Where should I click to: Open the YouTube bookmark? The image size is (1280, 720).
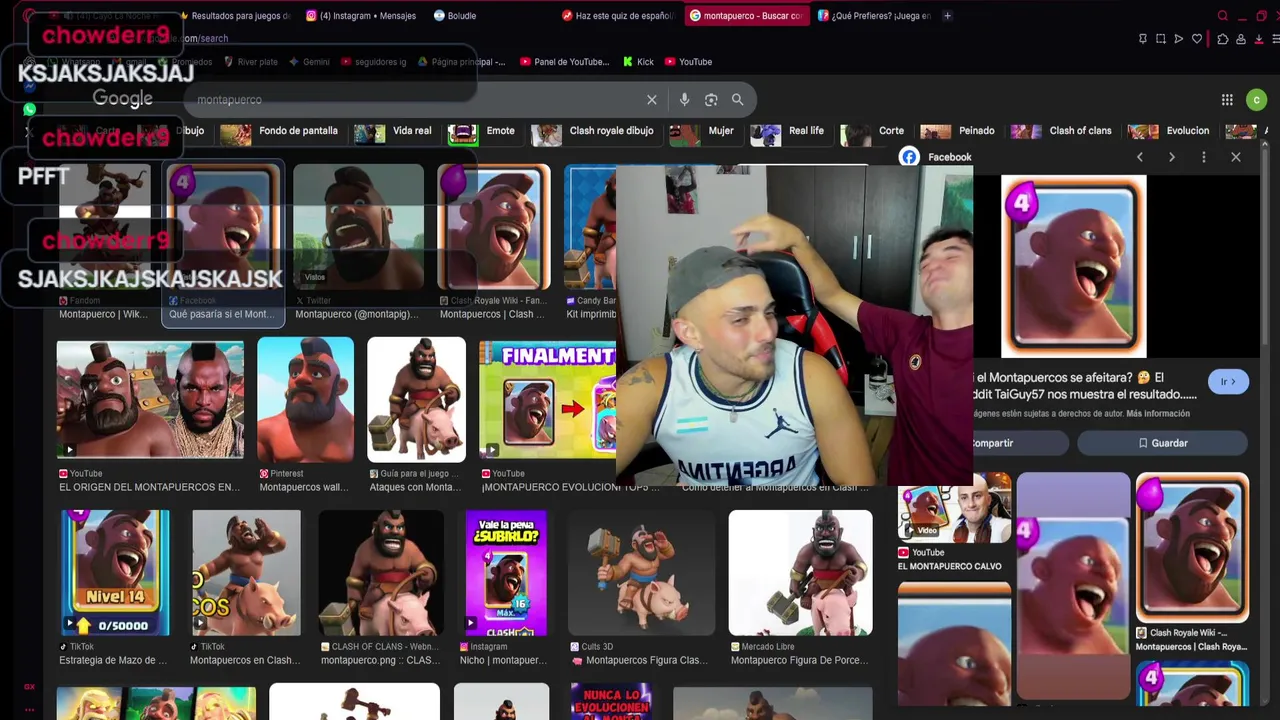tap(688, 62)
